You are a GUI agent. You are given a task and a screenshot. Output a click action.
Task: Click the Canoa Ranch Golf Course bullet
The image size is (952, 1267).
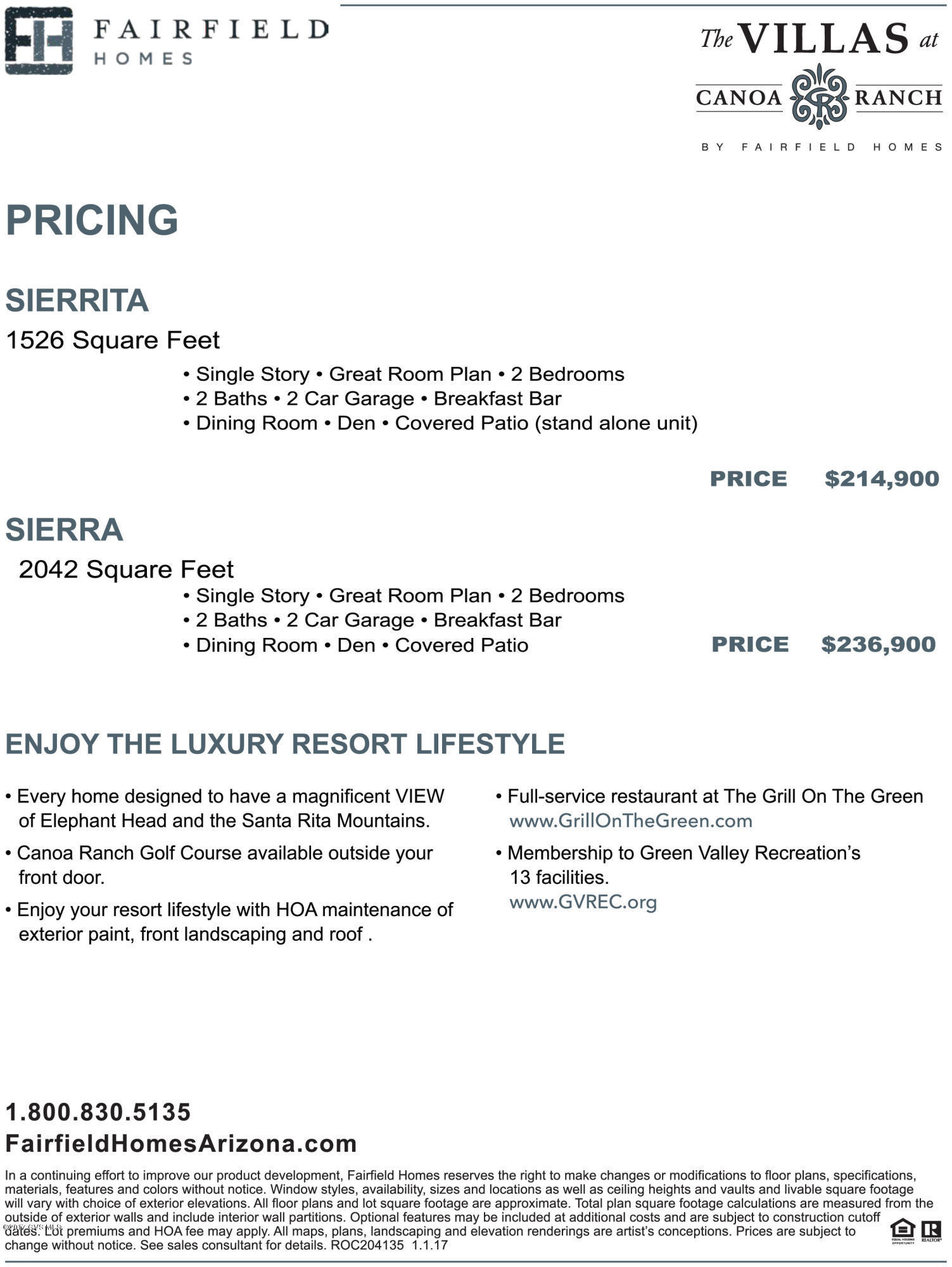[x=219, y=865]
